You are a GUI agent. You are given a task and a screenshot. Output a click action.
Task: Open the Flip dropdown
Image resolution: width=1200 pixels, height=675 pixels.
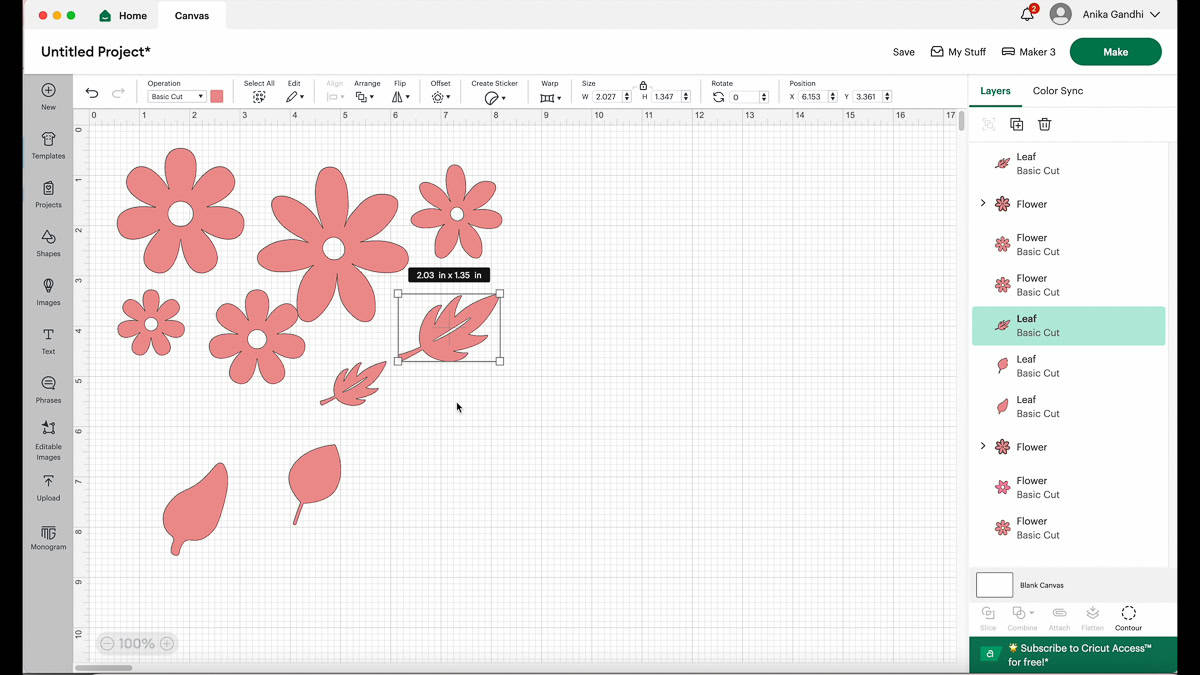tap(400, 97)
